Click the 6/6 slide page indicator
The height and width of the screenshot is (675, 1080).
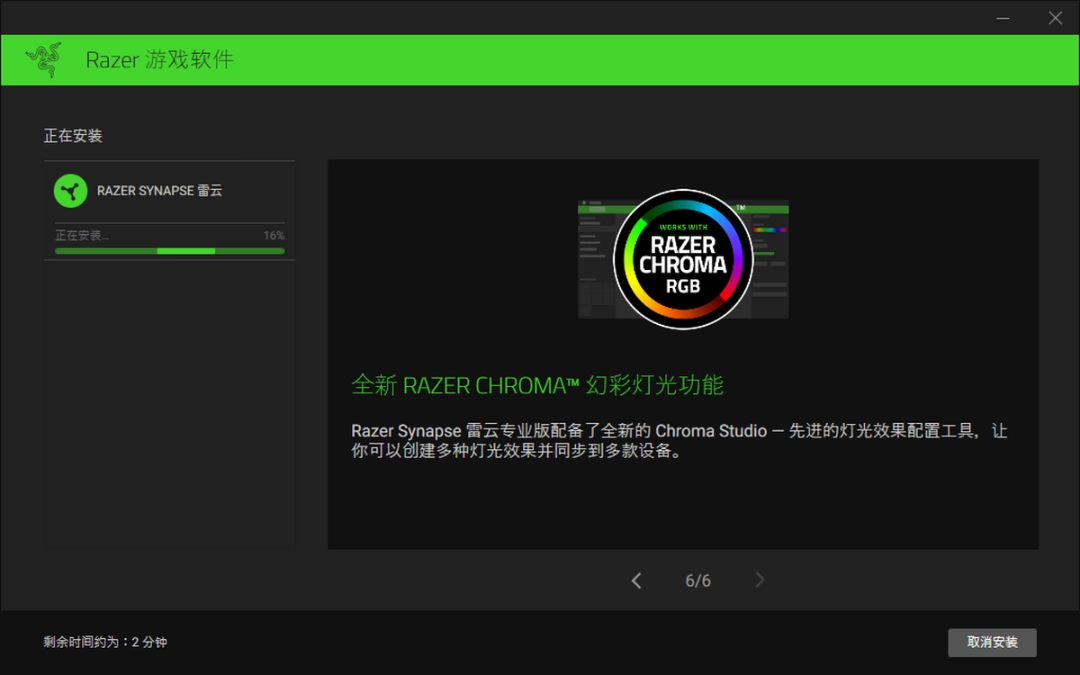698,581
